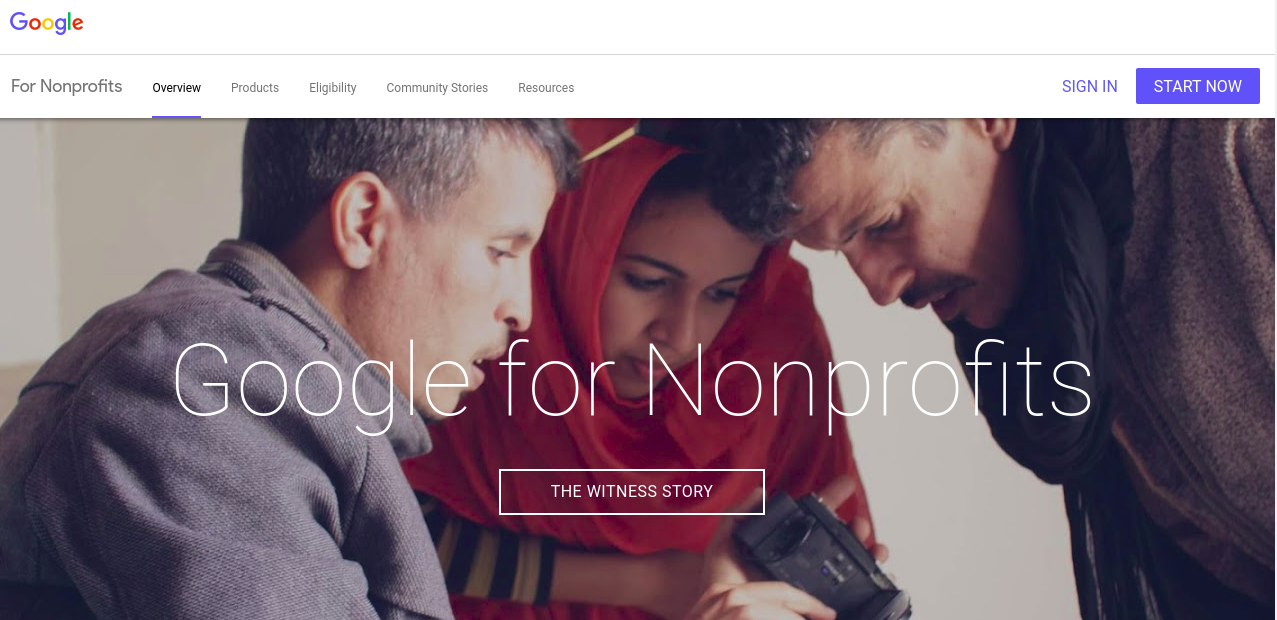Click the SIGN IN link
1277x620 pixels.
pos(1089,86)
